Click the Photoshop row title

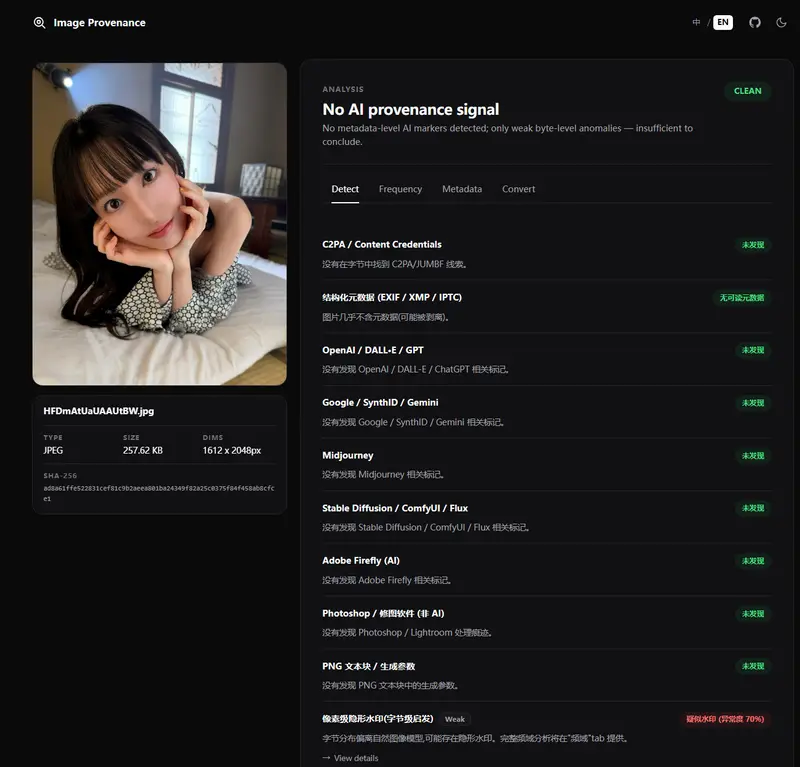point(383,613)
